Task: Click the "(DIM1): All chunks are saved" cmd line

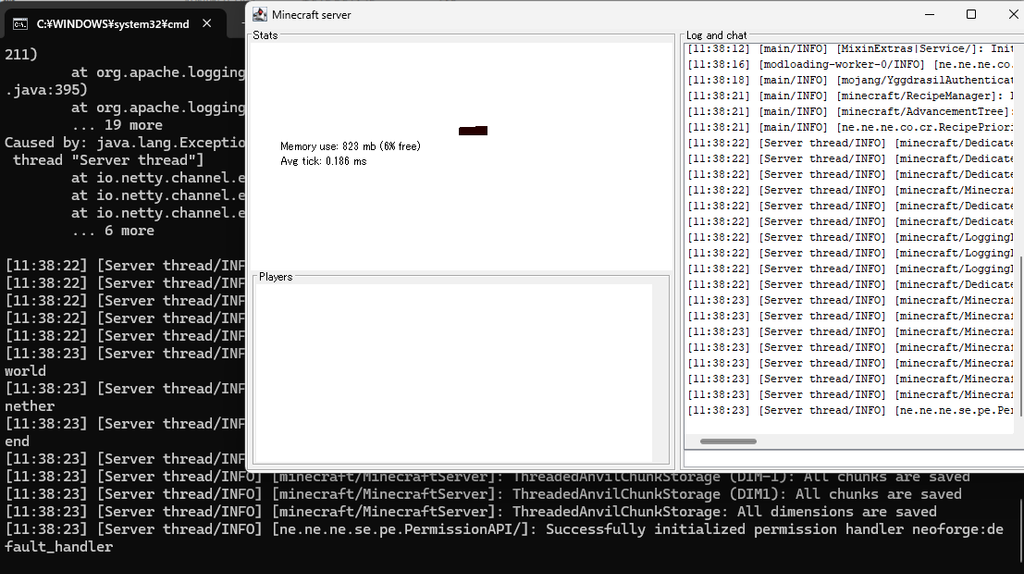Action: point(483,494)
